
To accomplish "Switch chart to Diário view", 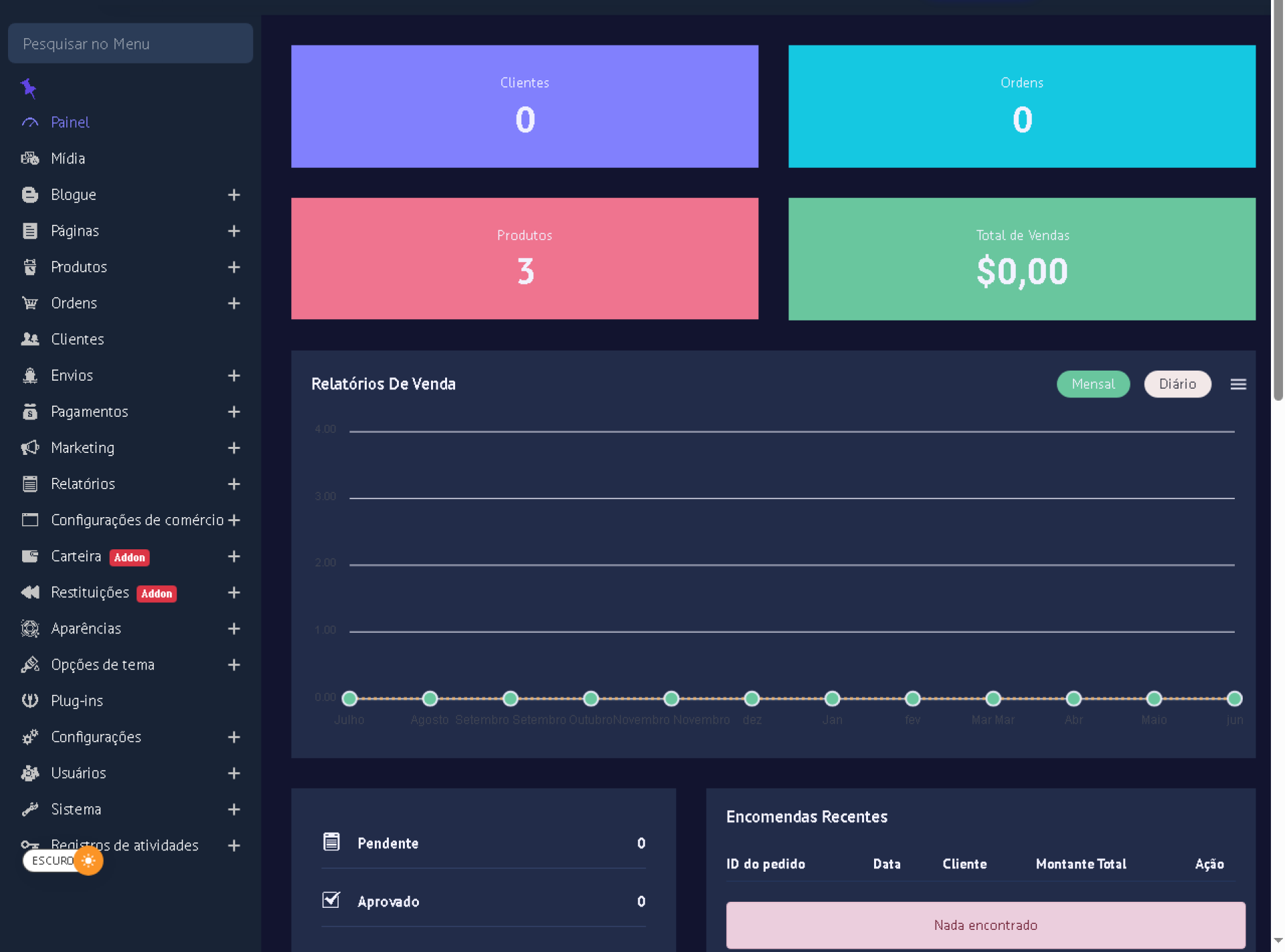I will click(1177, 384).
